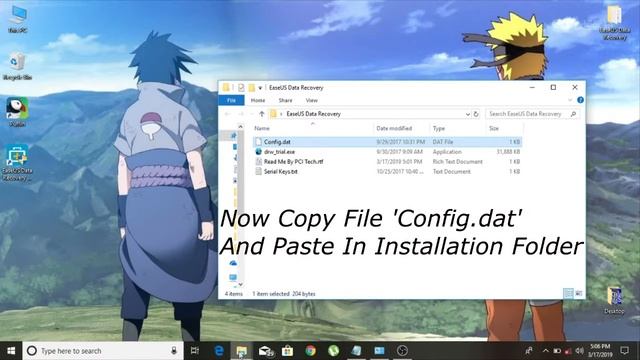Sort by Type column header
The height and width of the screenshot is (360, 640).
point(458,128)
